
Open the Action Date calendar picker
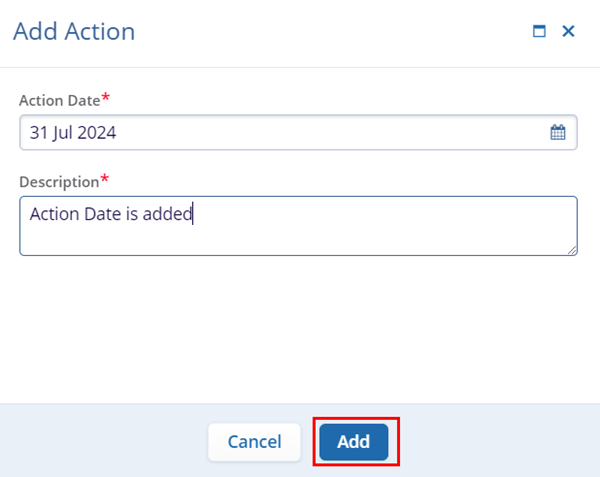point(558,132)
